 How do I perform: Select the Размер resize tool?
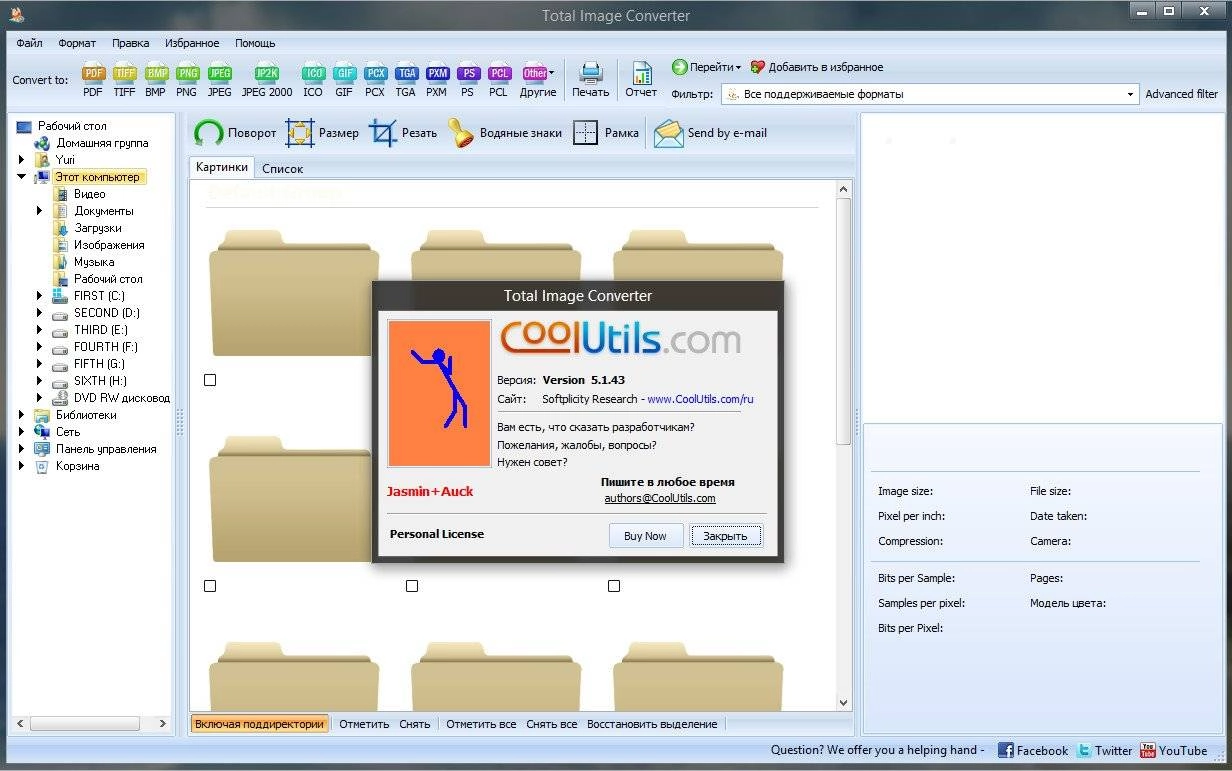[x=322, y=133]
